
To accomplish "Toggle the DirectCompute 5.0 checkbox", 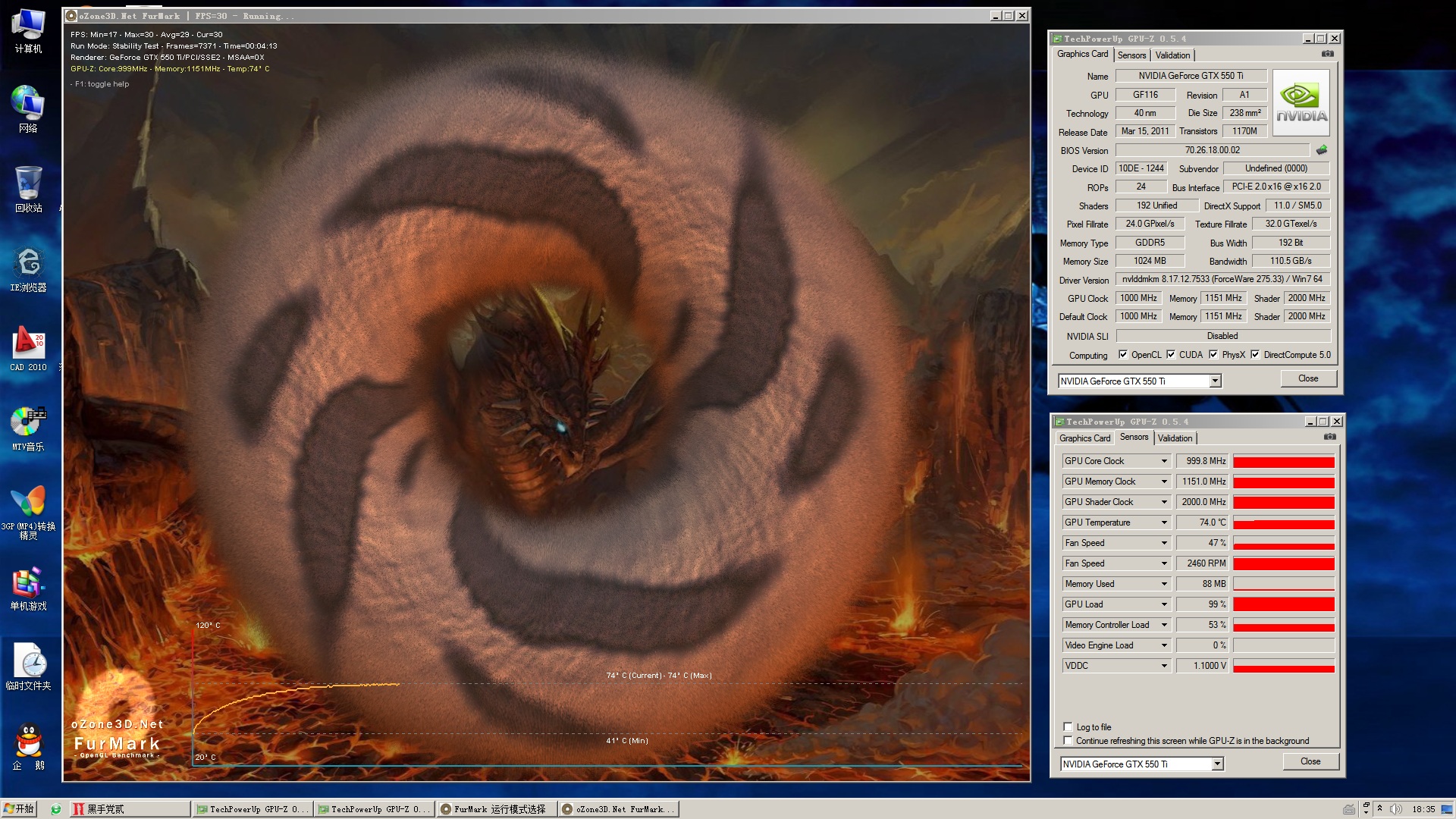I will [x=1255, y=354].
